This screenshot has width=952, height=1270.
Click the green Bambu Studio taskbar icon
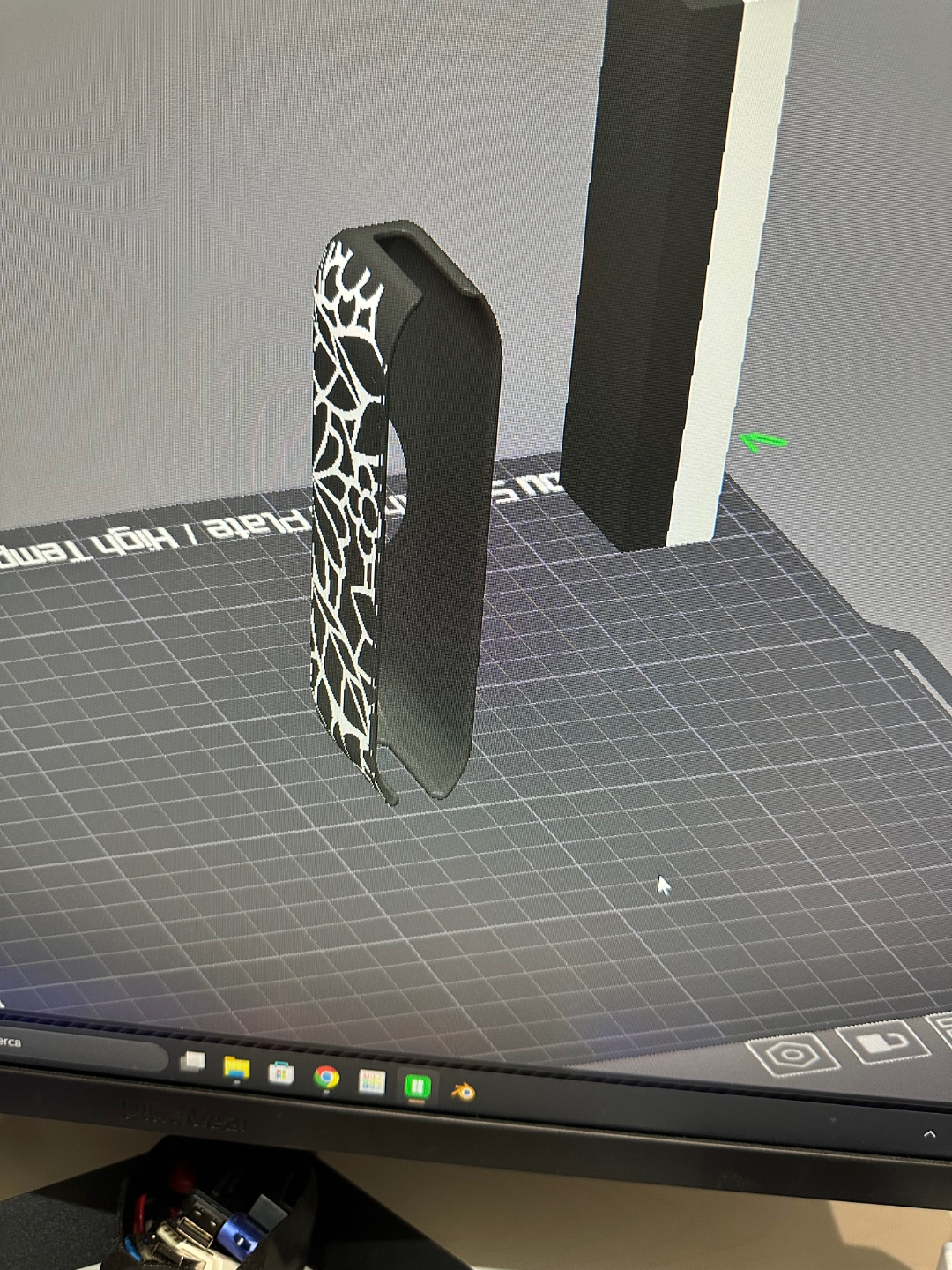coord(417,1087)
